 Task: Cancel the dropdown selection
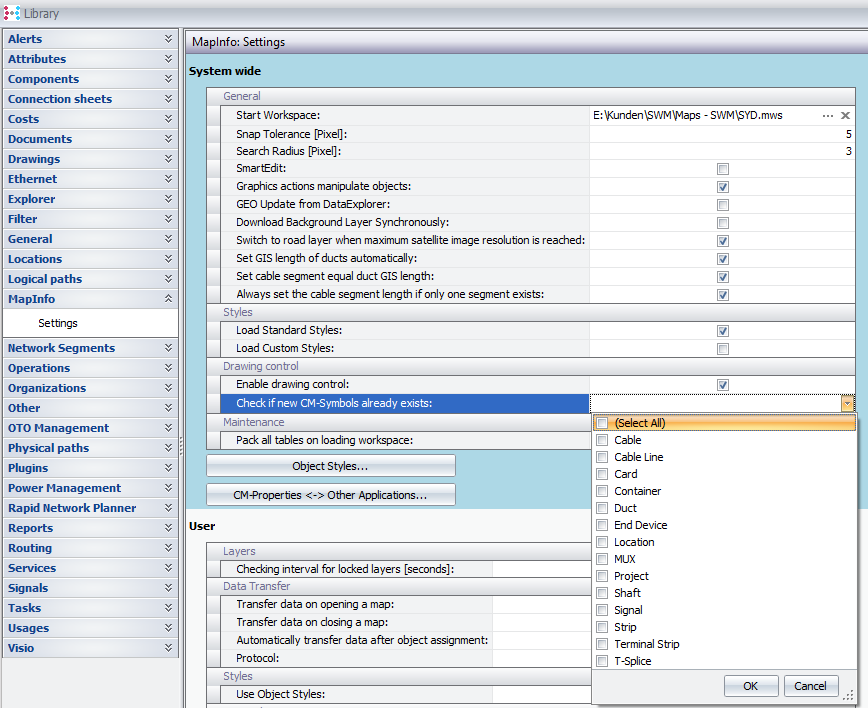pos(810,686)
